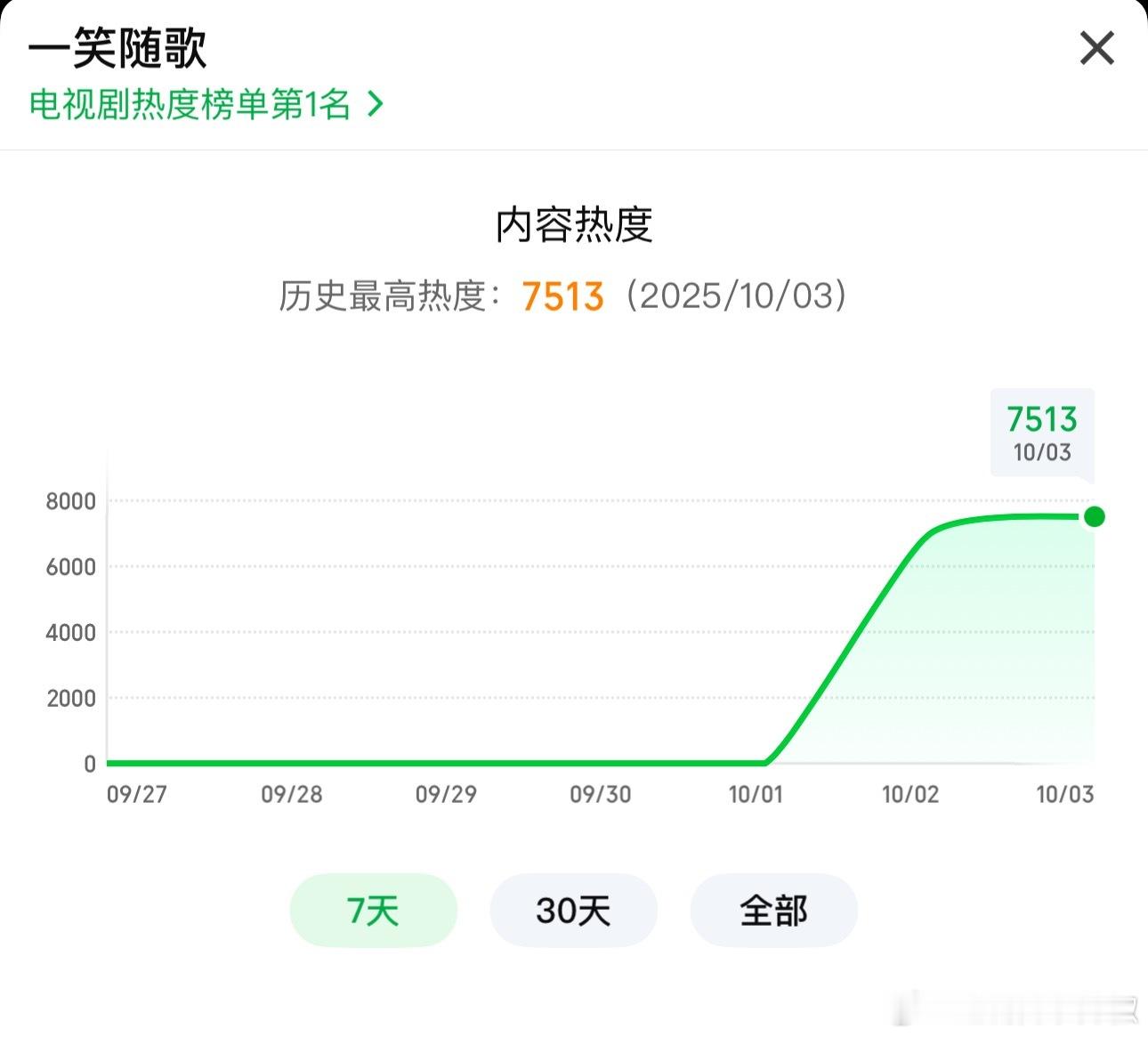This screenshot has width=1148, height=1037.
Task: Select the 7天 range tab
Action: (x=373, y=911)
